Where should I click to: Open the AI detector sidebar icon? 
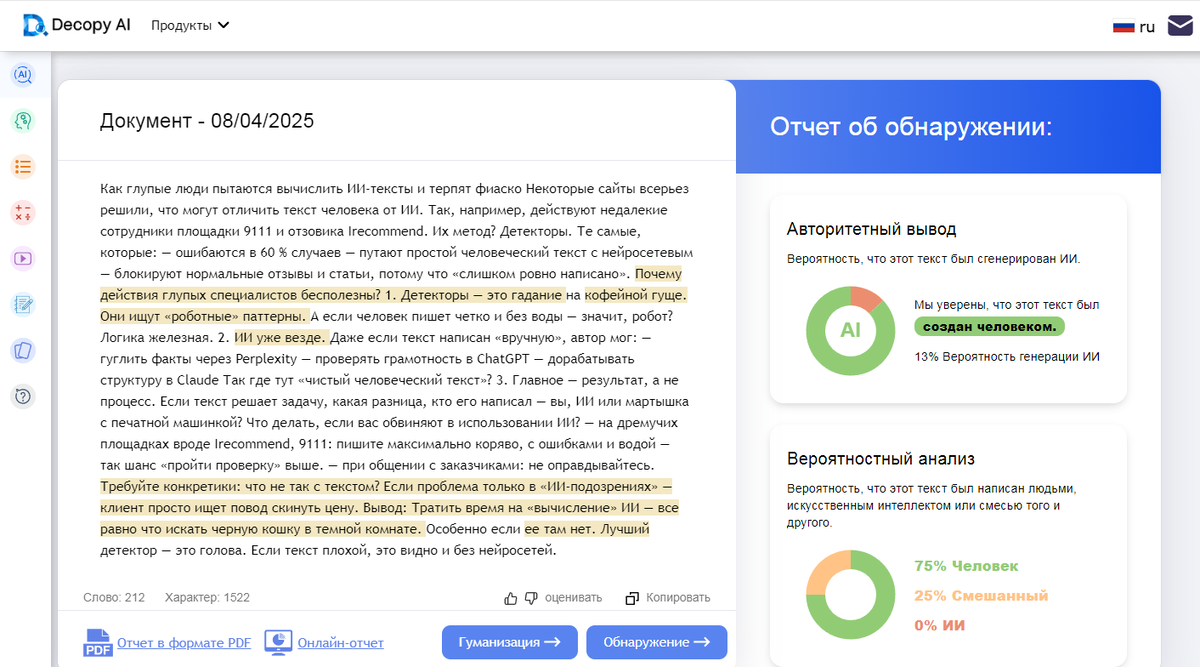(x=23, y=75)
